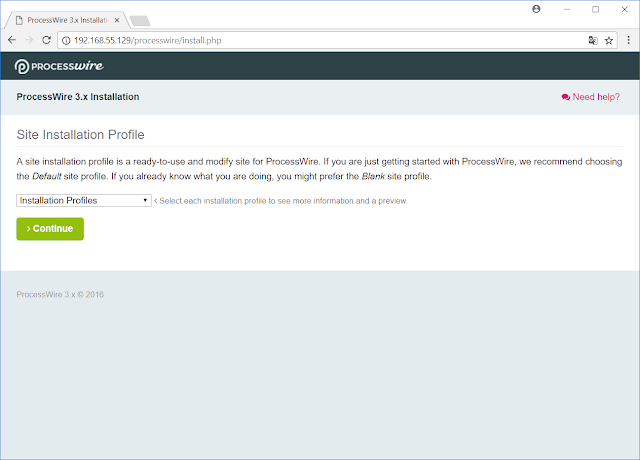The image size is (640, 460).
Task: Close the ProcessWire 3.x Installation tab
Action: [x=117, y=20]
